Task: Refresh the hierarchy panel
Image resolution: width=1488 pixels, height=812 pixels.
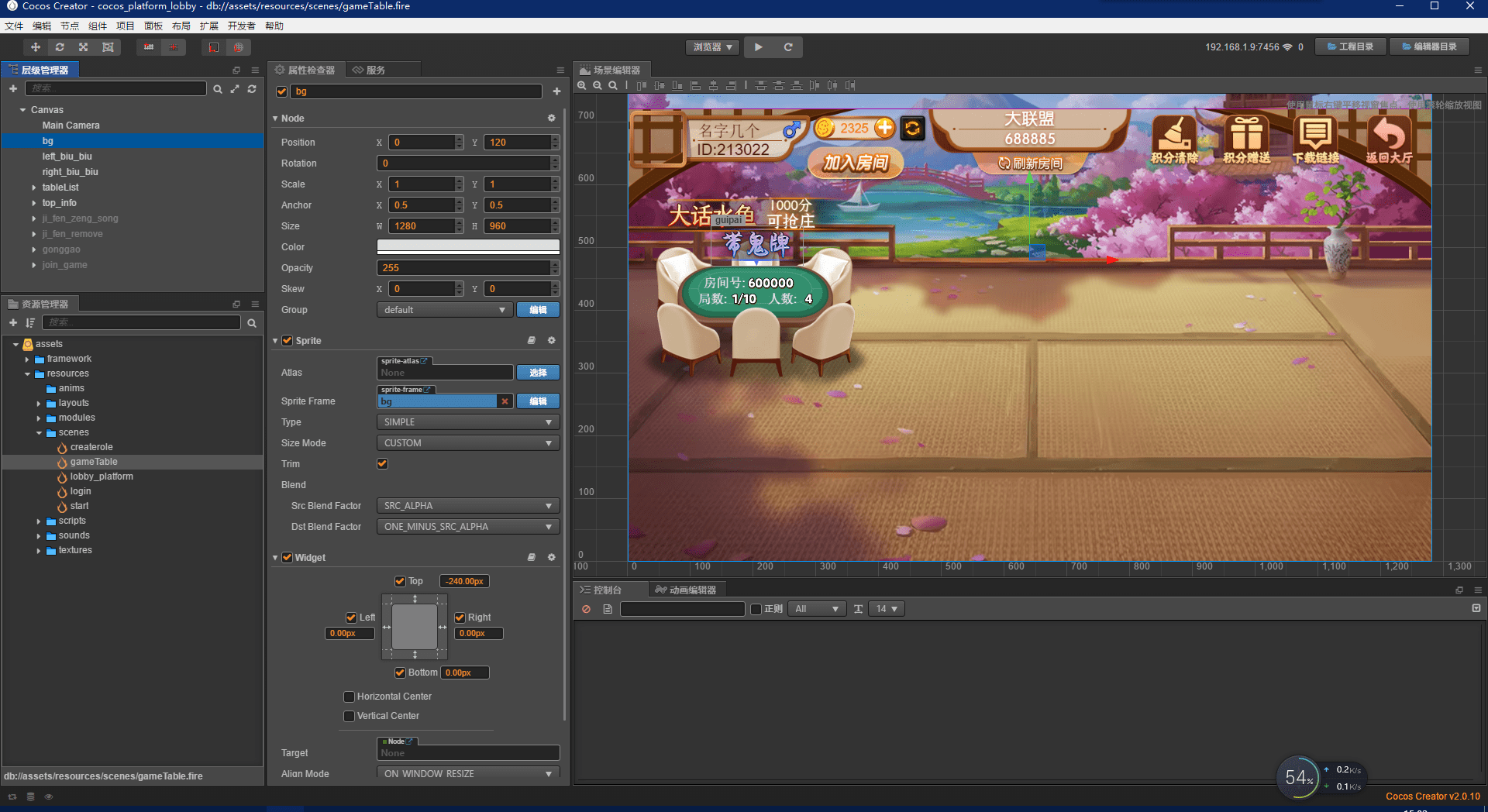Action: pyautogui.click(x=252, y=89)
